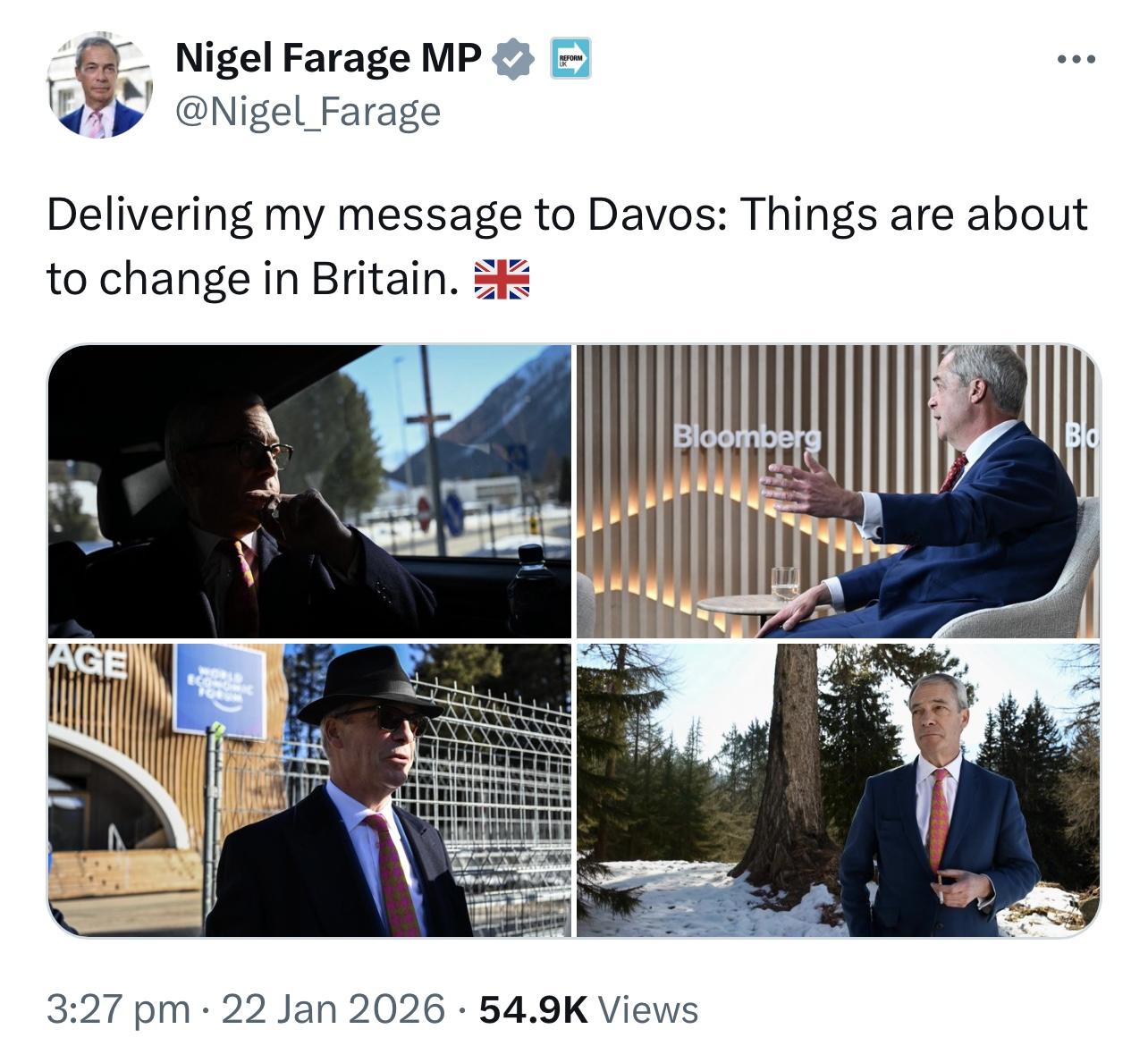Open the display name Nigel Farage MP

[x=328, y=59]
